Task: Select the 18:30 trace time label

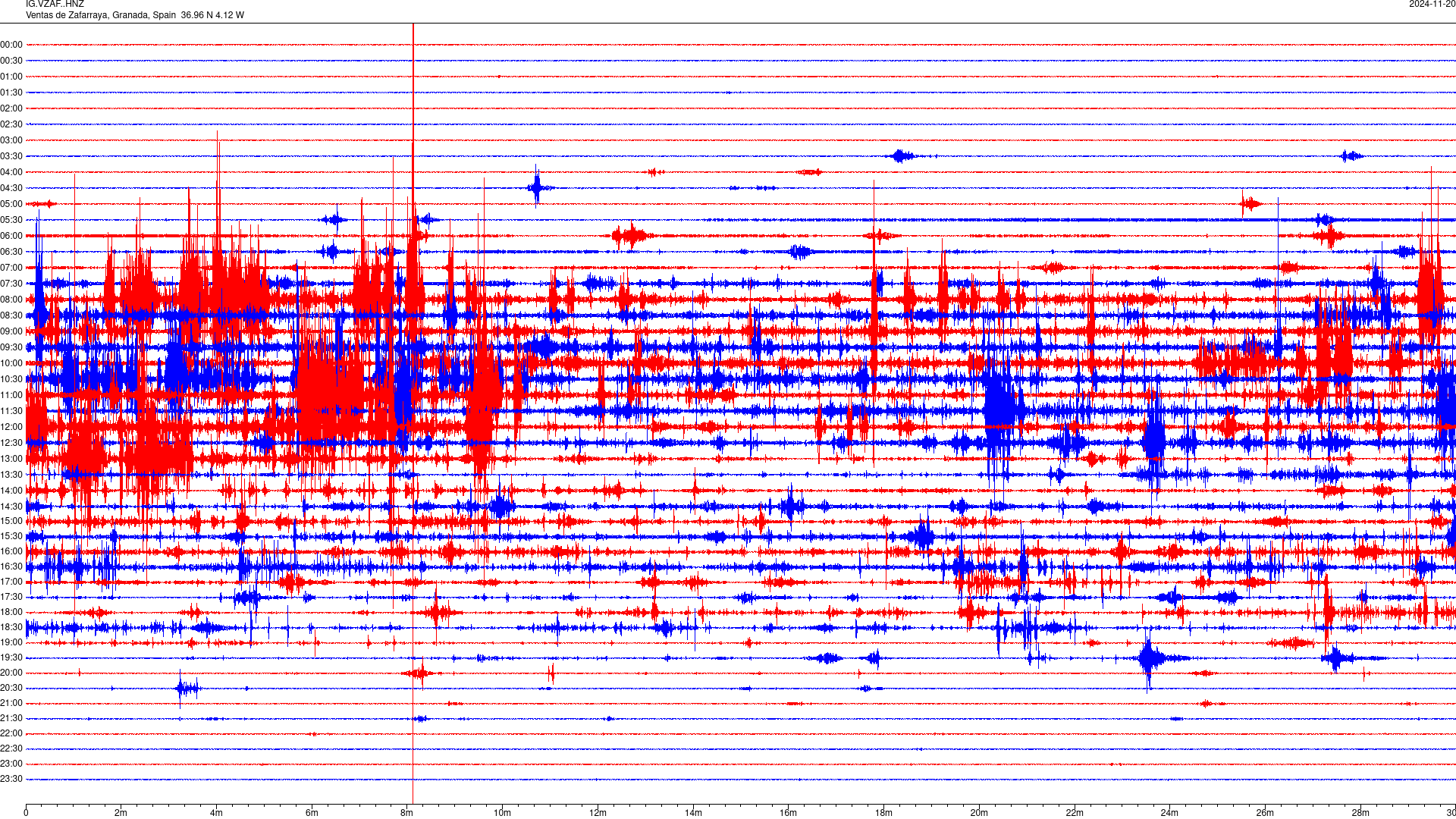Action: [11, 627]
